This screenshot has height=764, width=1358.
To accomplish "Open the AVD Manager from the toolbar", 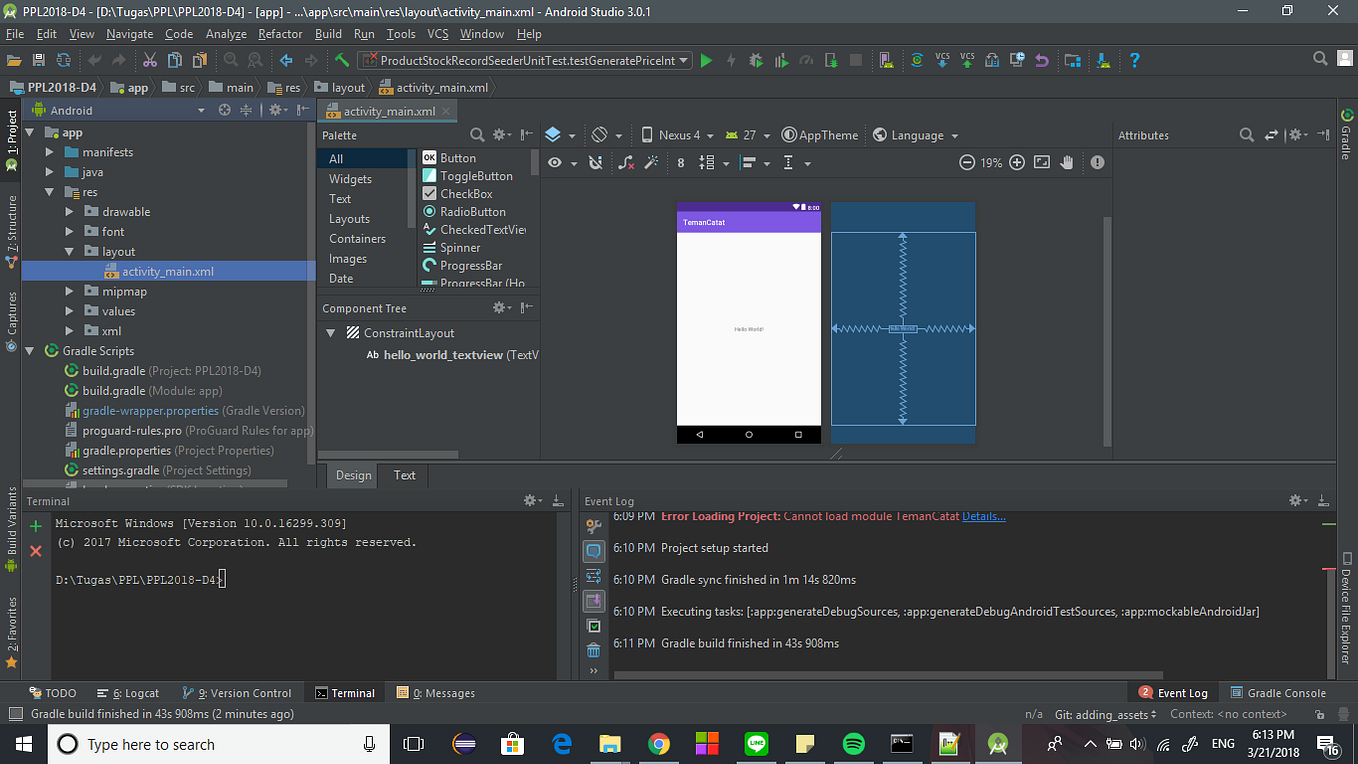I will pyautogui.click(x=886, y=60).
